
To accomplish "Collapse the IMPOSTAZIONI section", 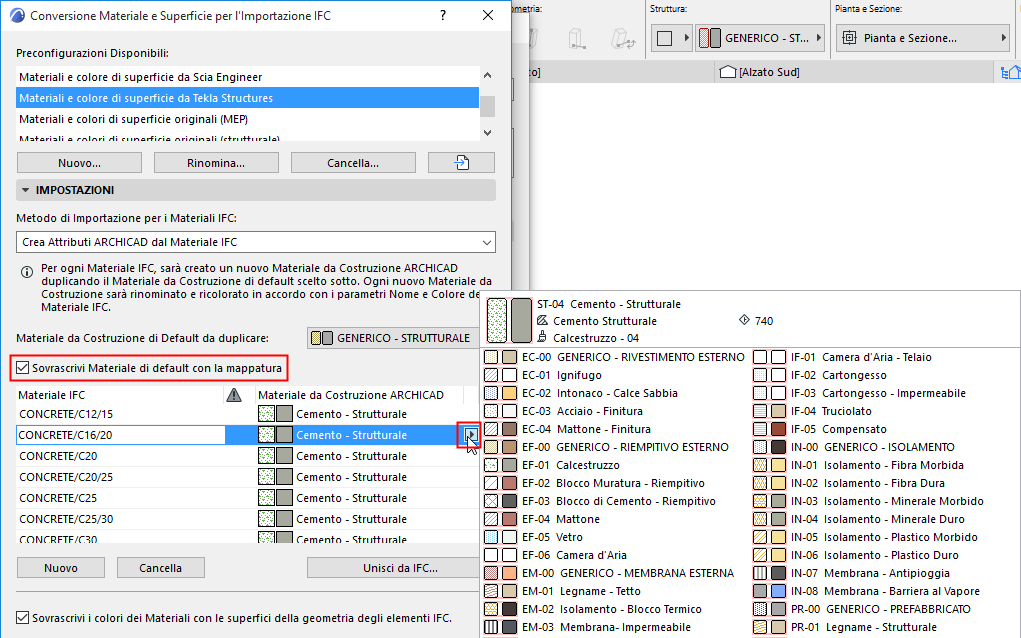I will tap(24, 190).
